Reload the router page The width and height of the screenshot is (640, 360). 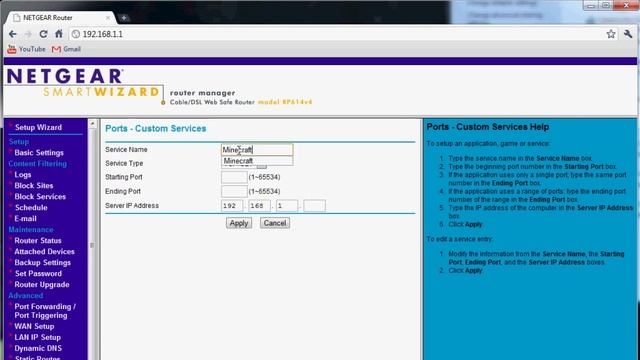click(x=43, y=34)
